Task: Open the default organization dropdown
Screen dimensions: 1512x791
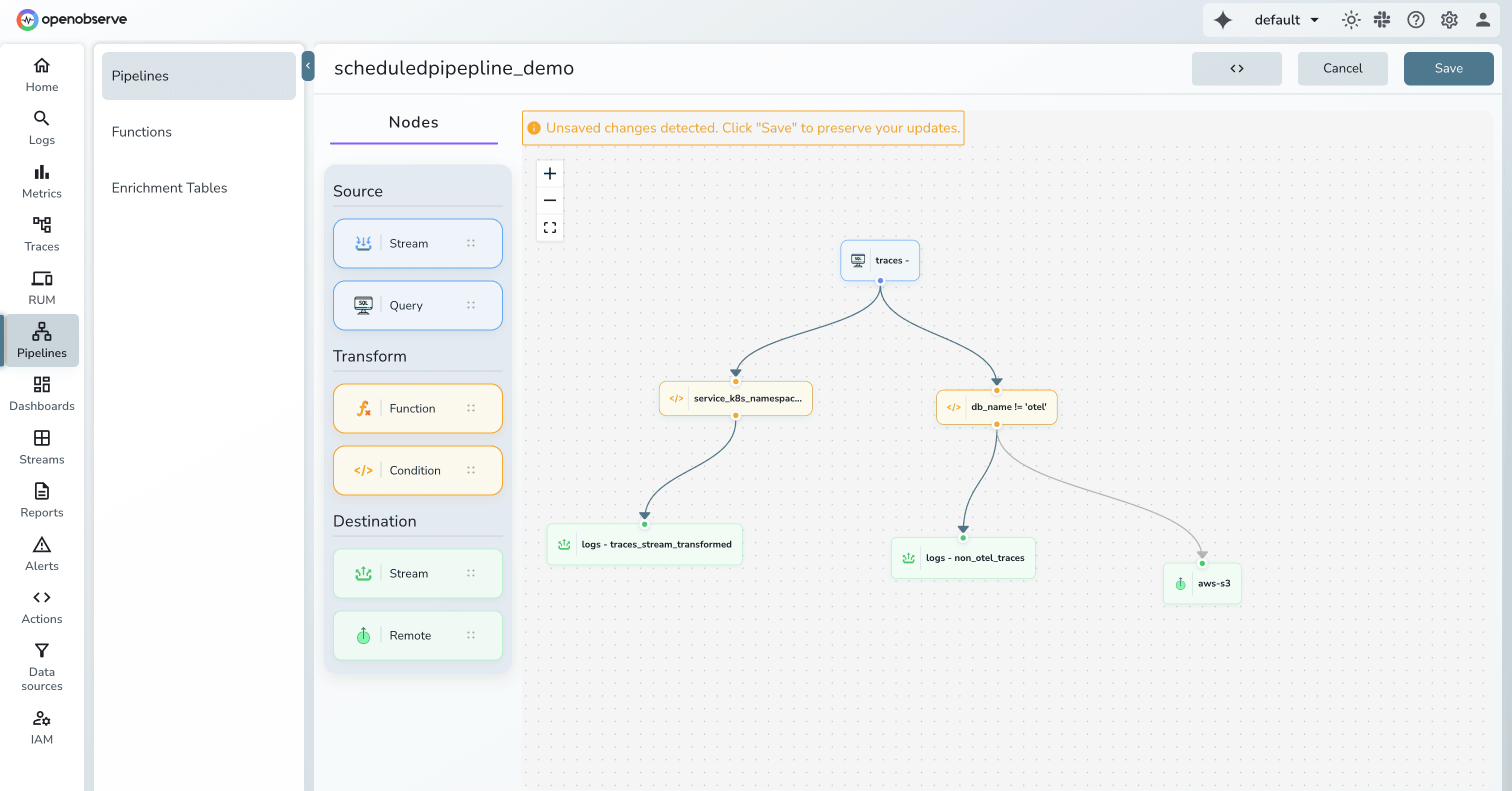Action: (x=1286, y=20)
